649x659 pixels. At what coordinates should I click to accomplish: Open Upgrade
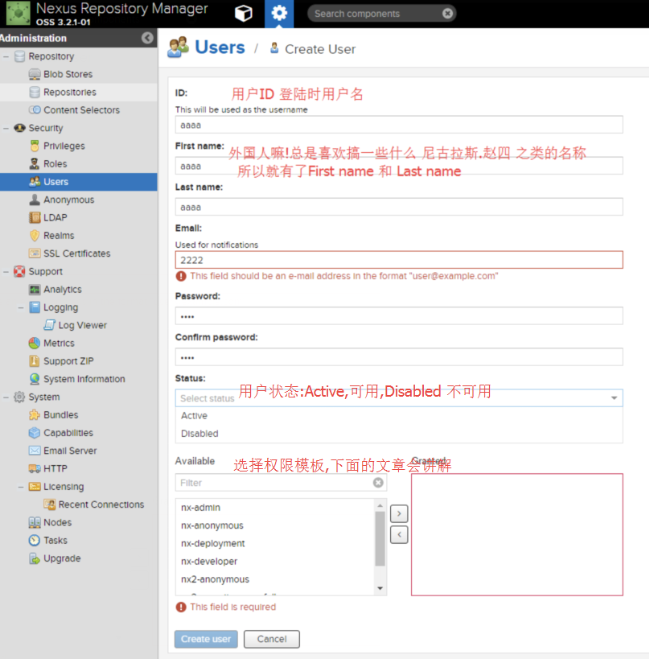[62, 559]
